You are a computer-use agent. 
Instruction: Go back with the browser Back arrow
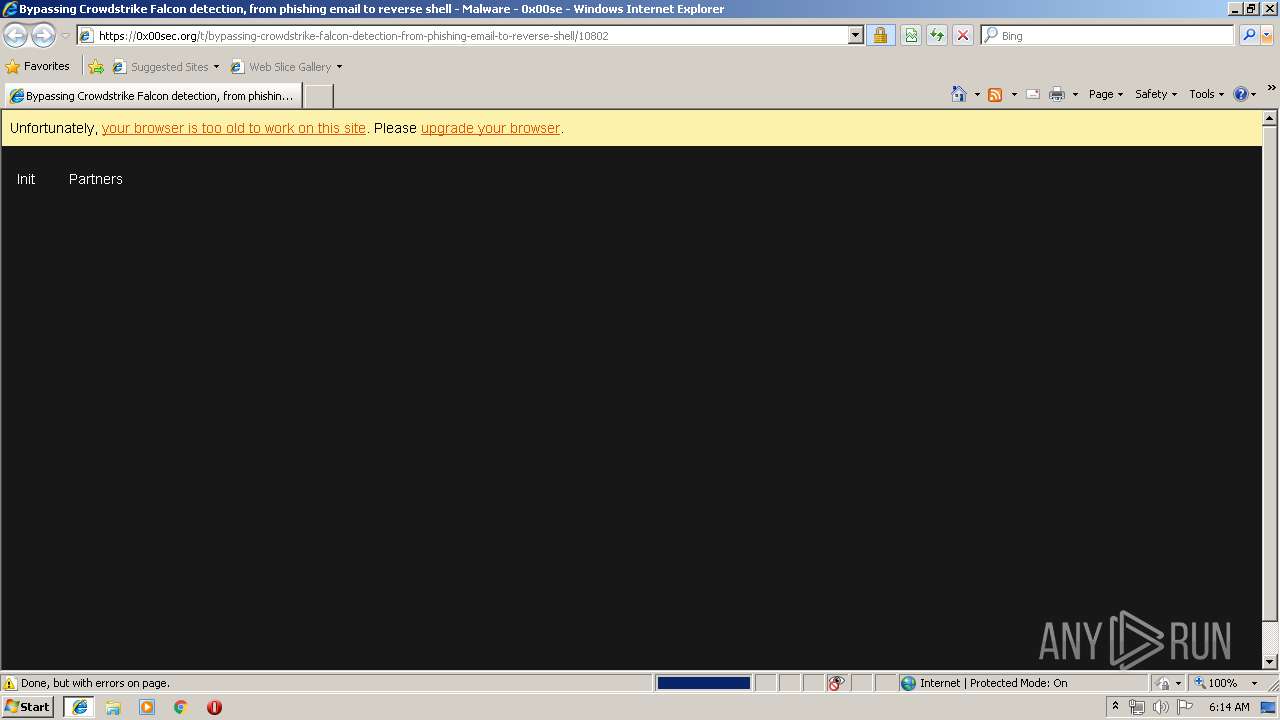point(15,36)
